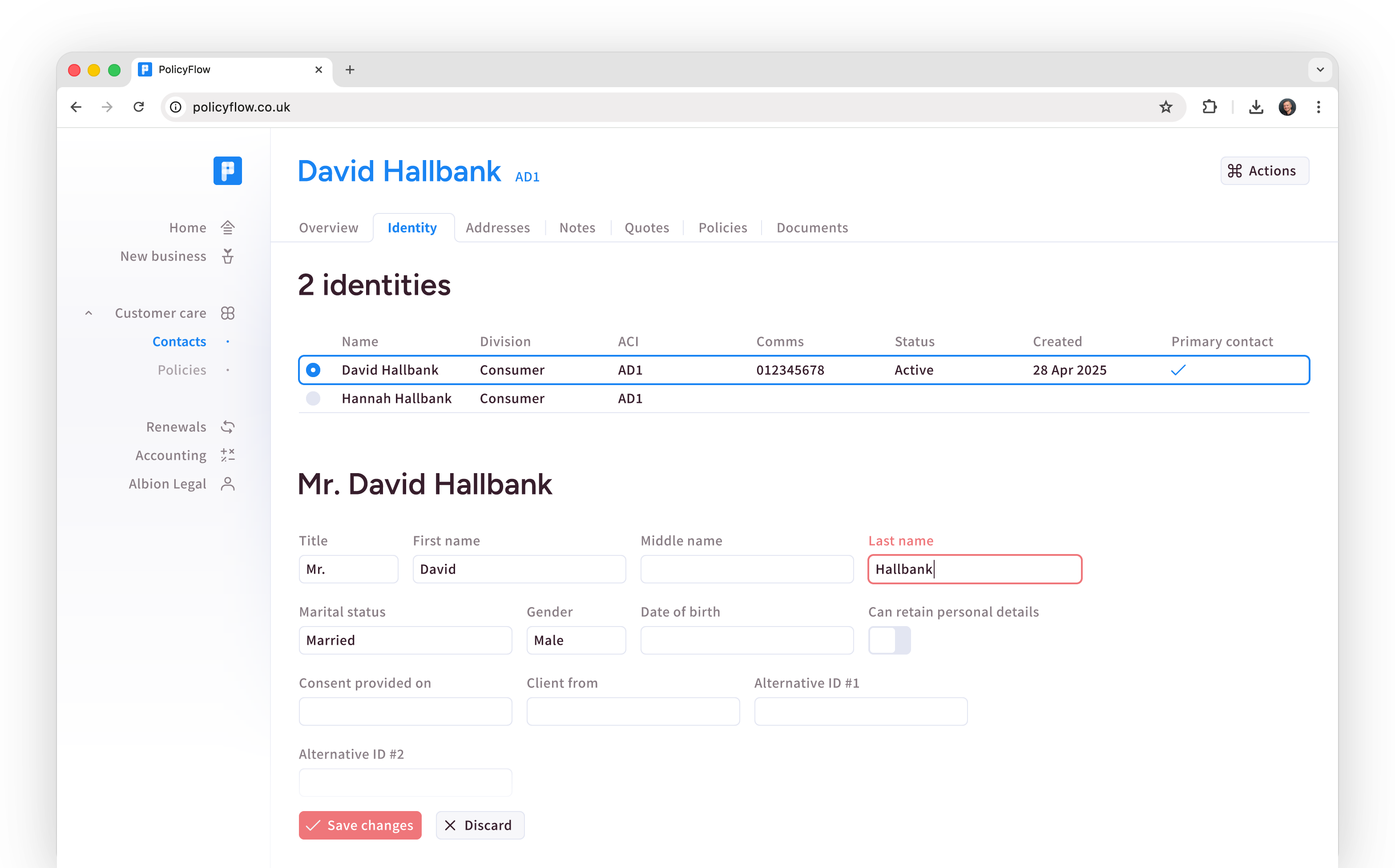Open the Marital status dropdown
This screenshot has width=1395, height=868.
(405, 640)
